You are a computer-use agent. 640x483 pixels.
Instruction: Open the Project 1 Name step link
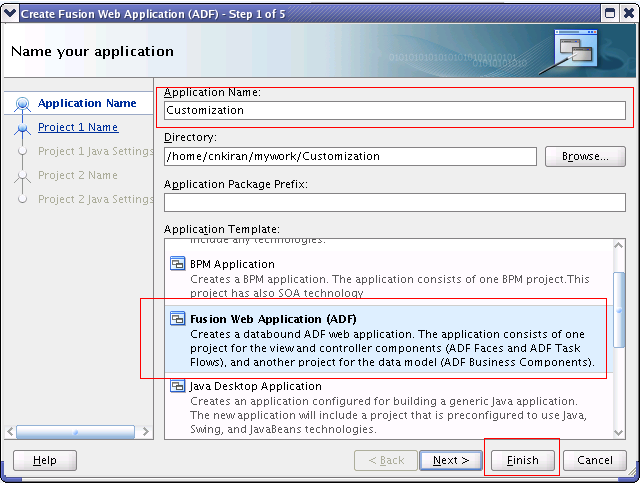tap(78, 127)
